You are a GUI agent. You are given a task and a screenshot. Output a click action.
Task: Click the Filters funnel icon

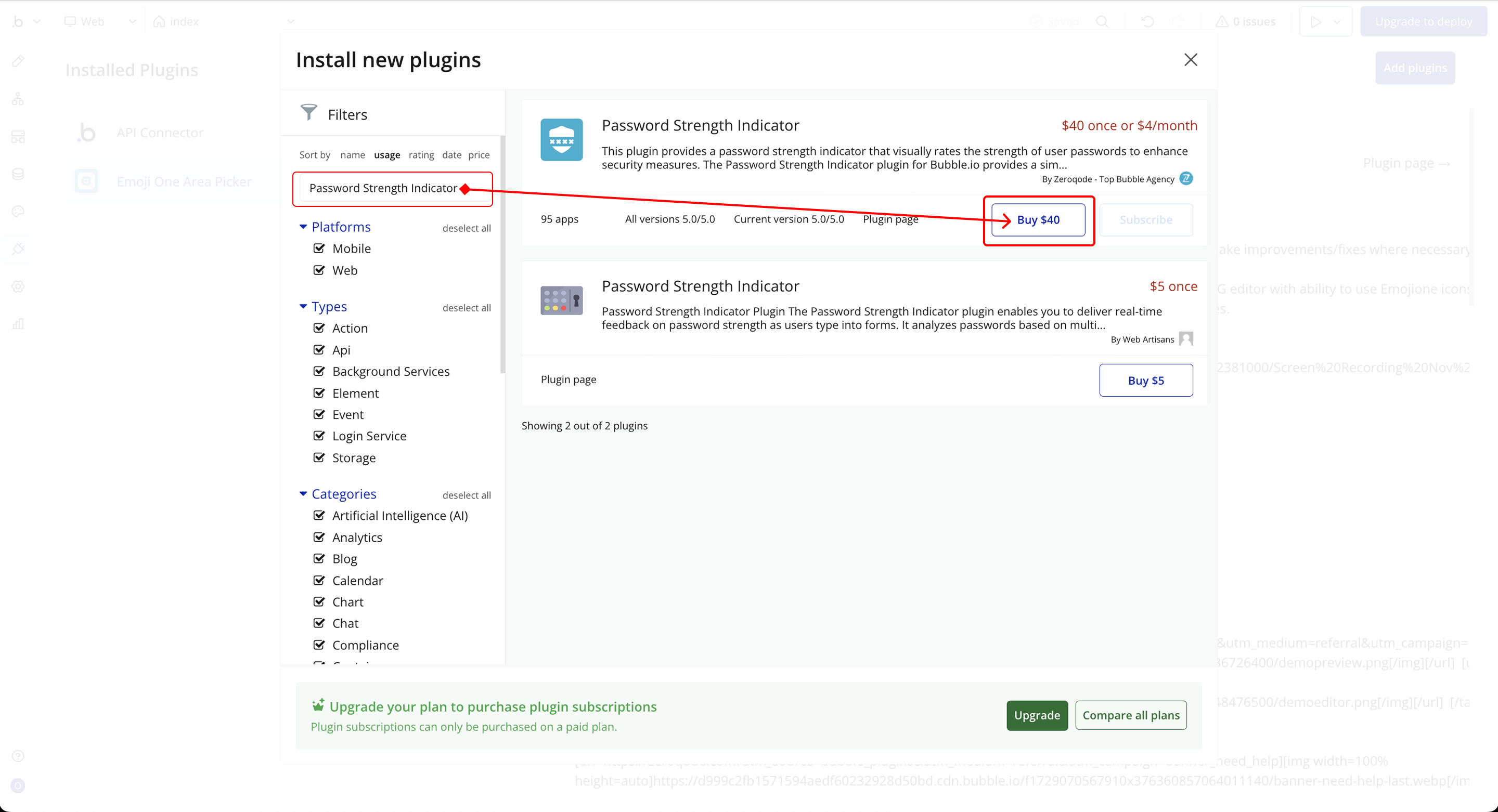(x=309, y=112)
